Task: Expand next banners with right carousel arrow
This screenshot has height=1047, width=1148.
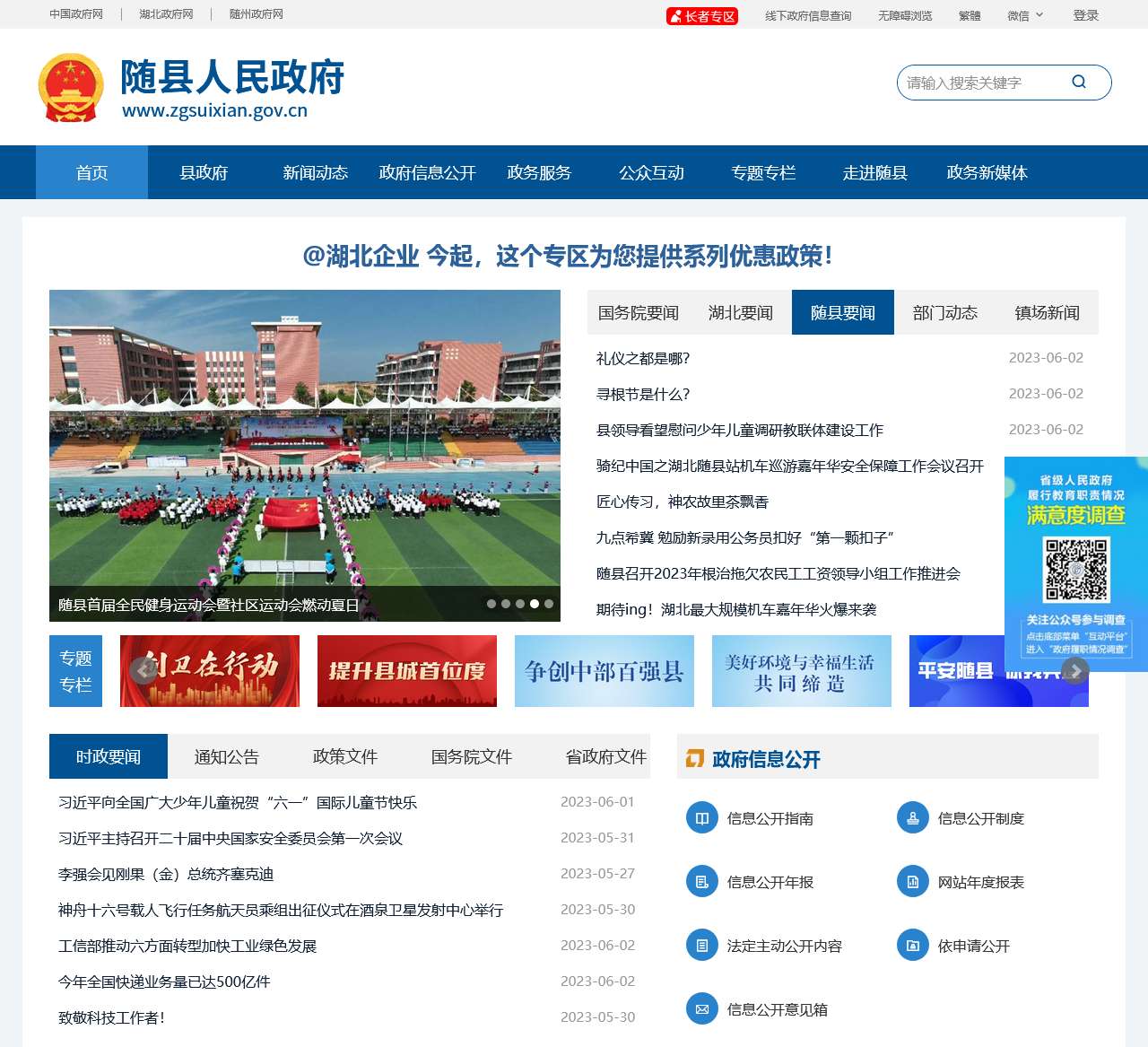Action: (x=1074, y=670)
